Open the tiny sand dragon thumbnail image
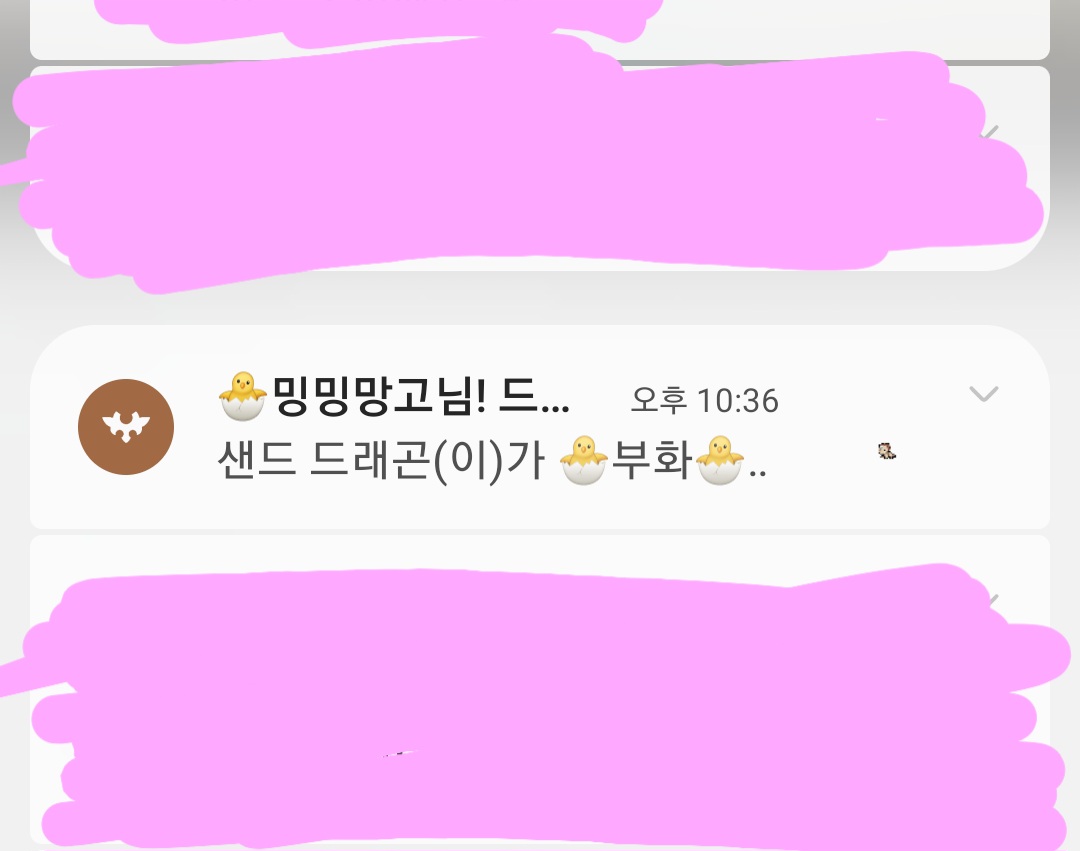Screen dimensions: 1080x851 (887, 452)
